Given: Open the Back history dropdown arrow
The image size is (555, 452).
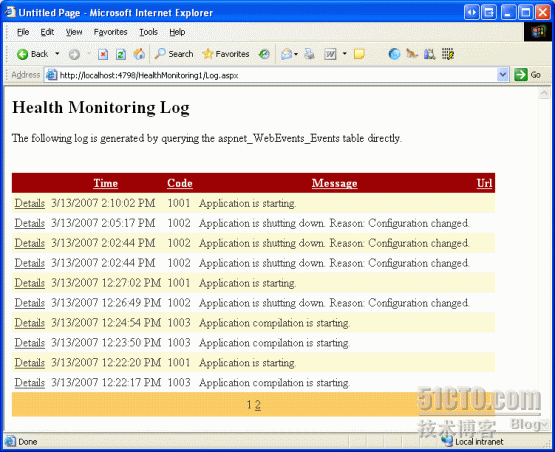Looking at the screenshot, I should (x=57, y=54).
